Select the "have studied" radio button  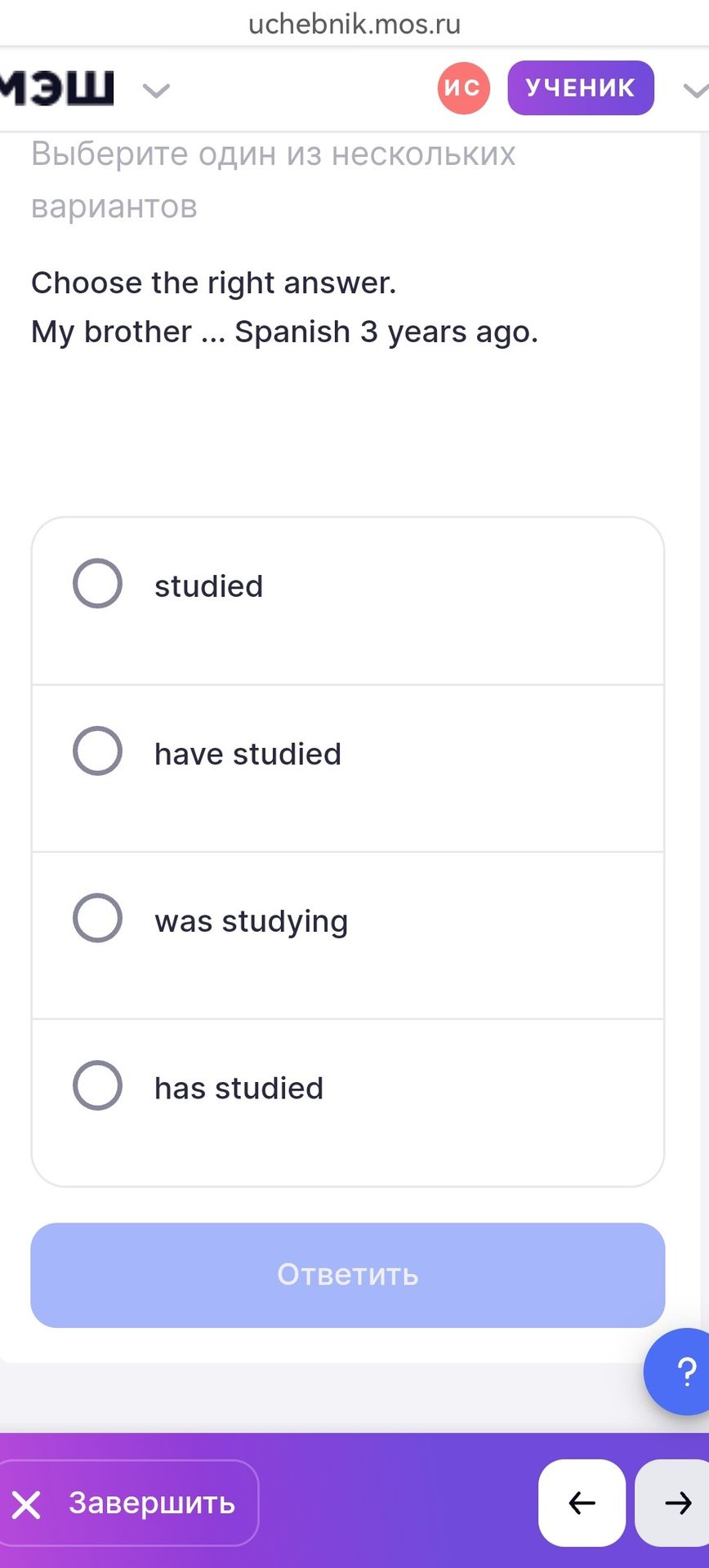pos(98,751)
